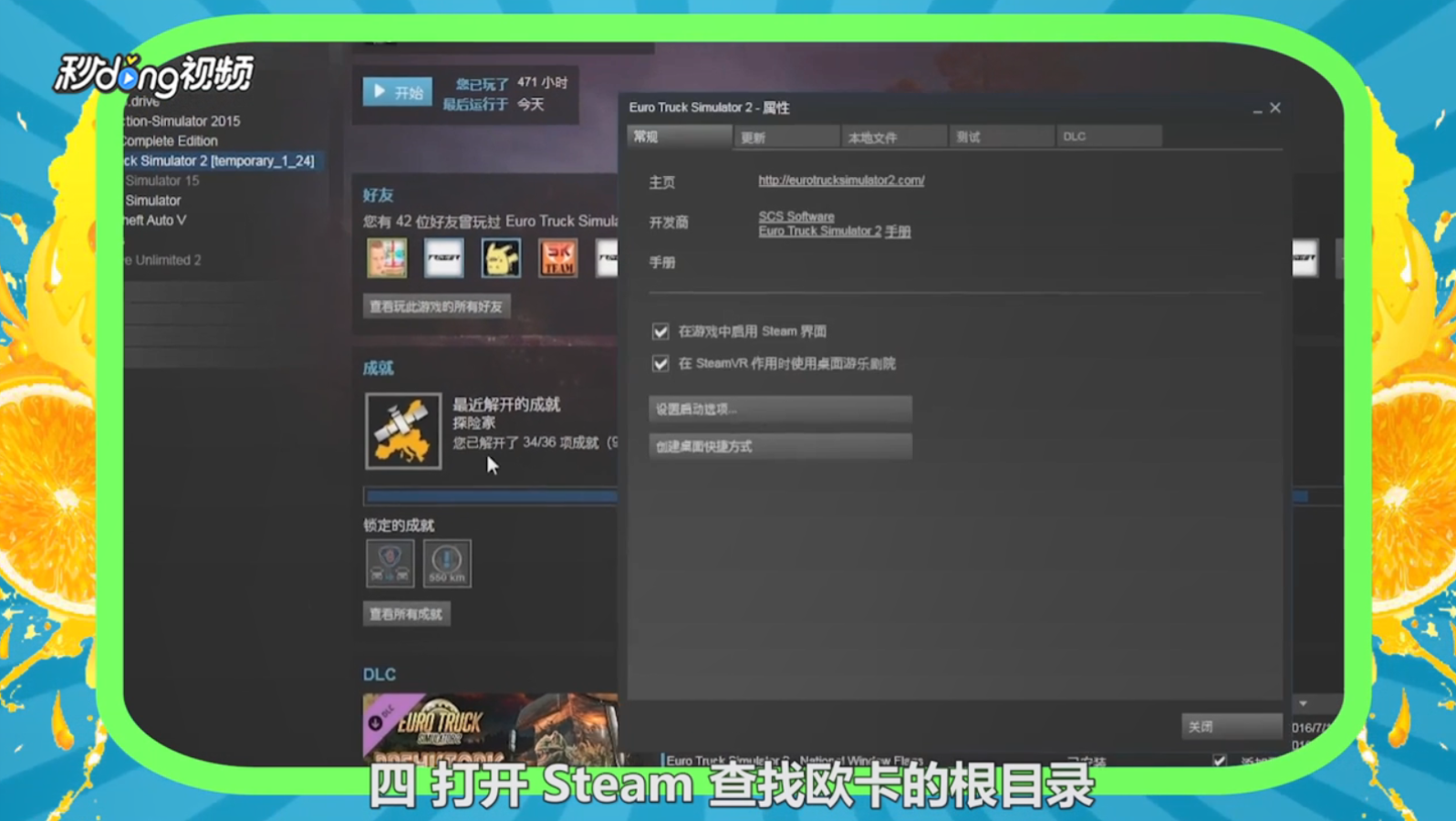Click the achievements progress bar
The width and height of the screenshot is (1456, 821).
click(491, 496)
